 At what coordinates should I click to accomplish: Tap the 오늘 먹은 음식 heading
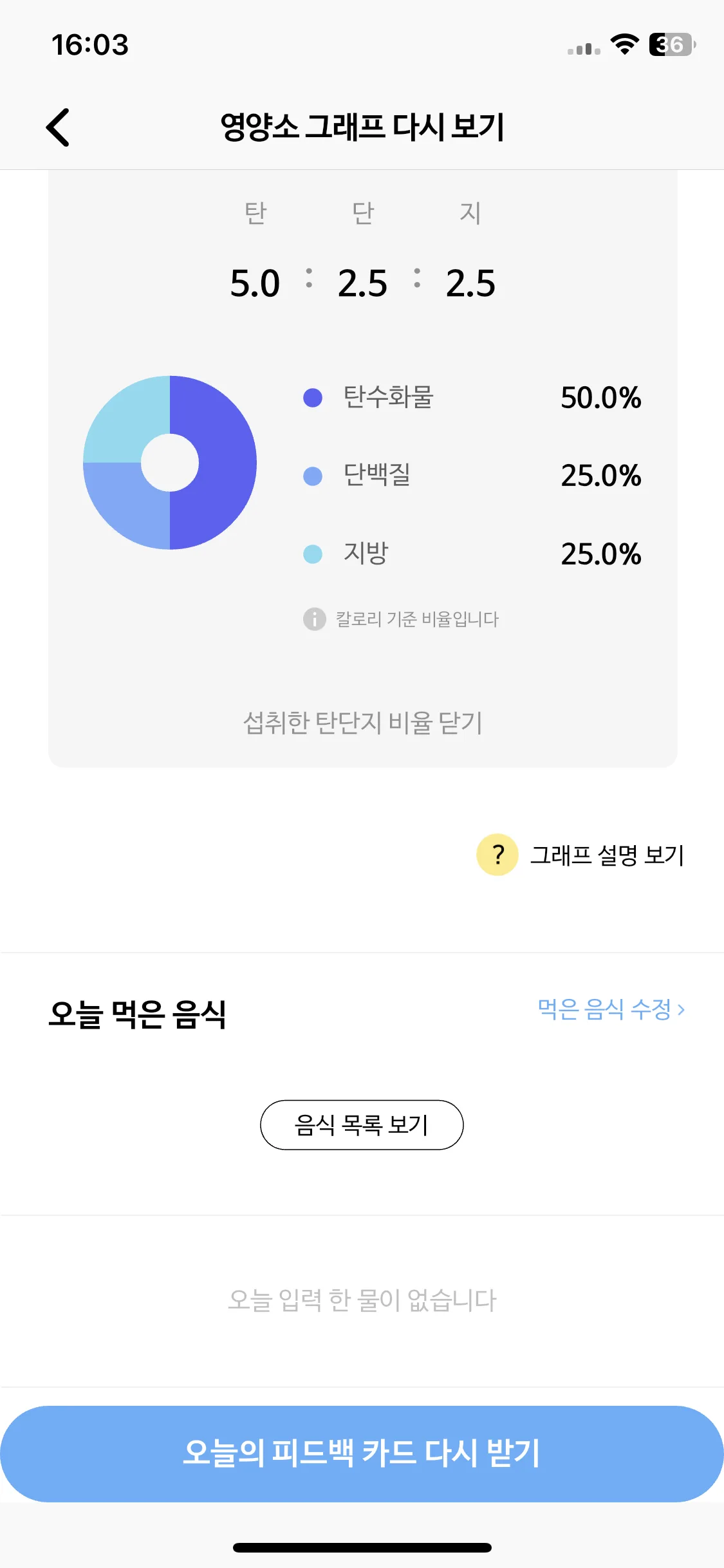click(137, 1014)
